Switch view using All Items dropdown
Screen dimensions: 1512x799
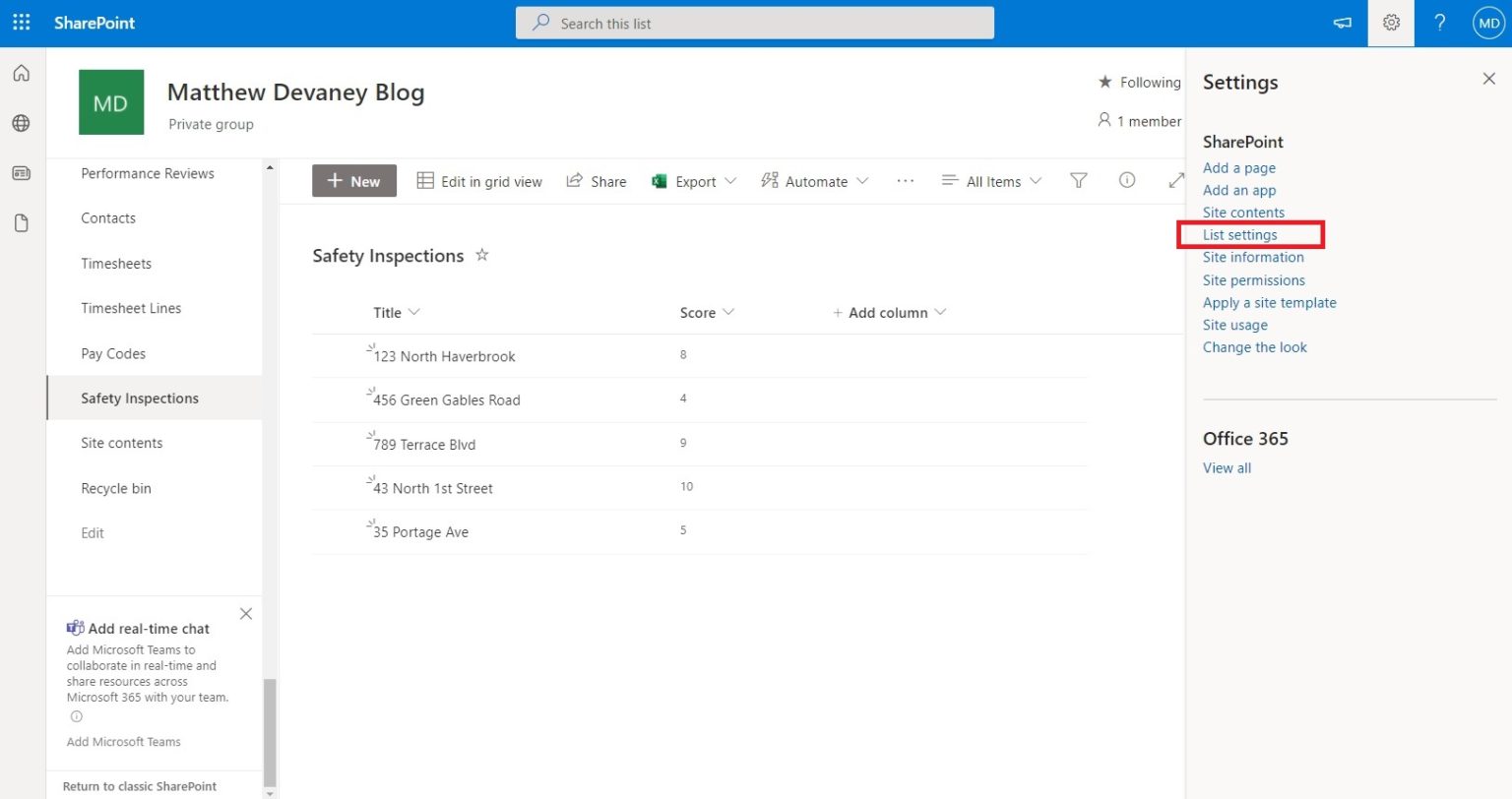(991, 182)
